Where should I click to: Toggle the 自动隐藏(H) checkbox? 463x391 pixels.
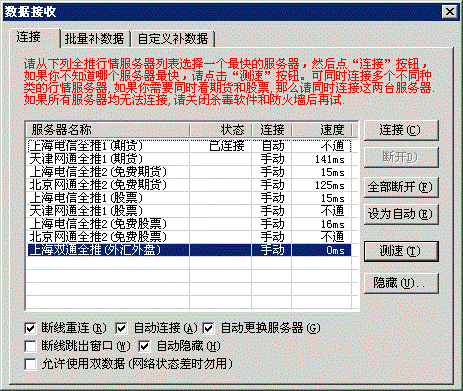coord(144,346)
